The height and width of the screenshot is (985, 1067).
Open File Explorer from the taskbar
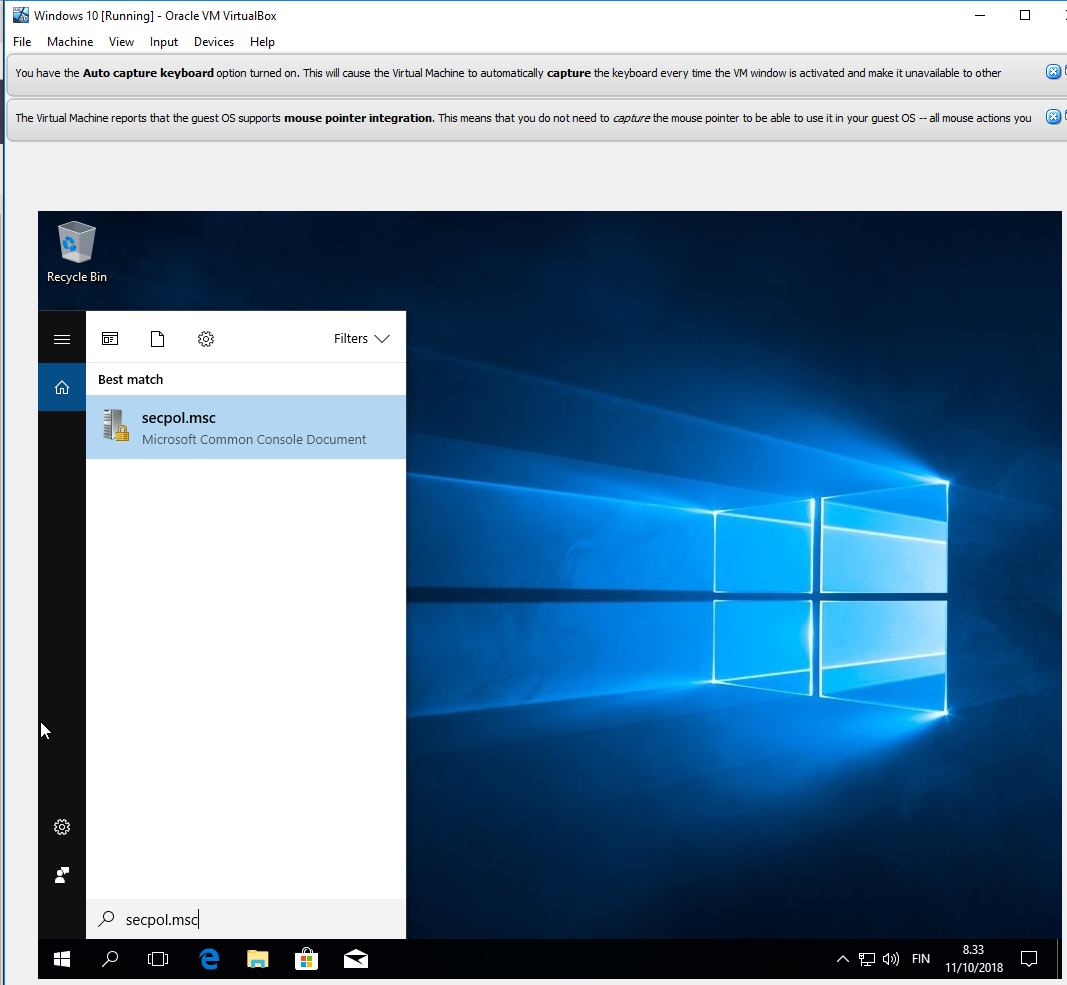(x=257, y=959)
